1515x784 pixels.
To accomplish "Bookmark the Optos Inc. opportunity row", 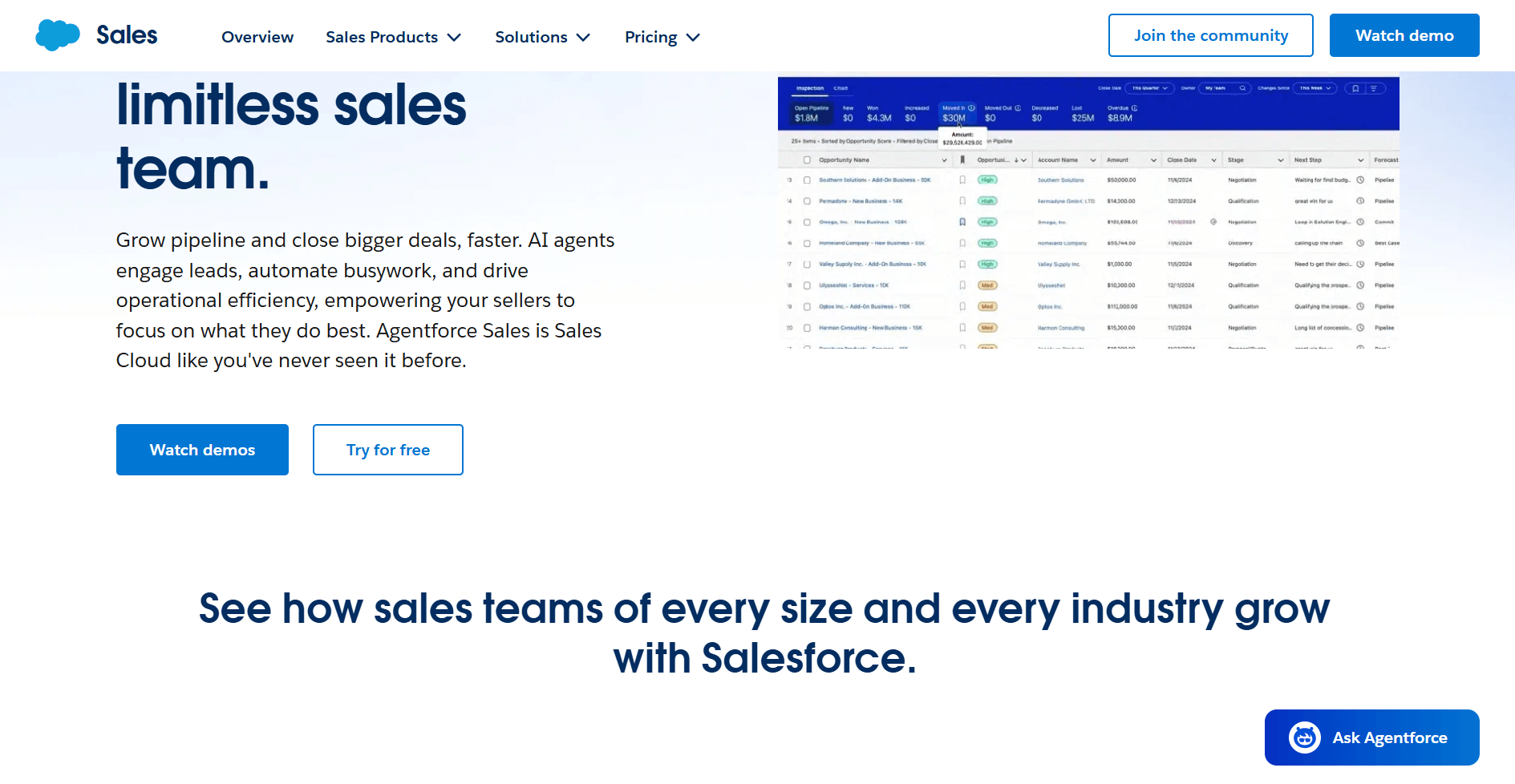I will [x=962, y=306].
